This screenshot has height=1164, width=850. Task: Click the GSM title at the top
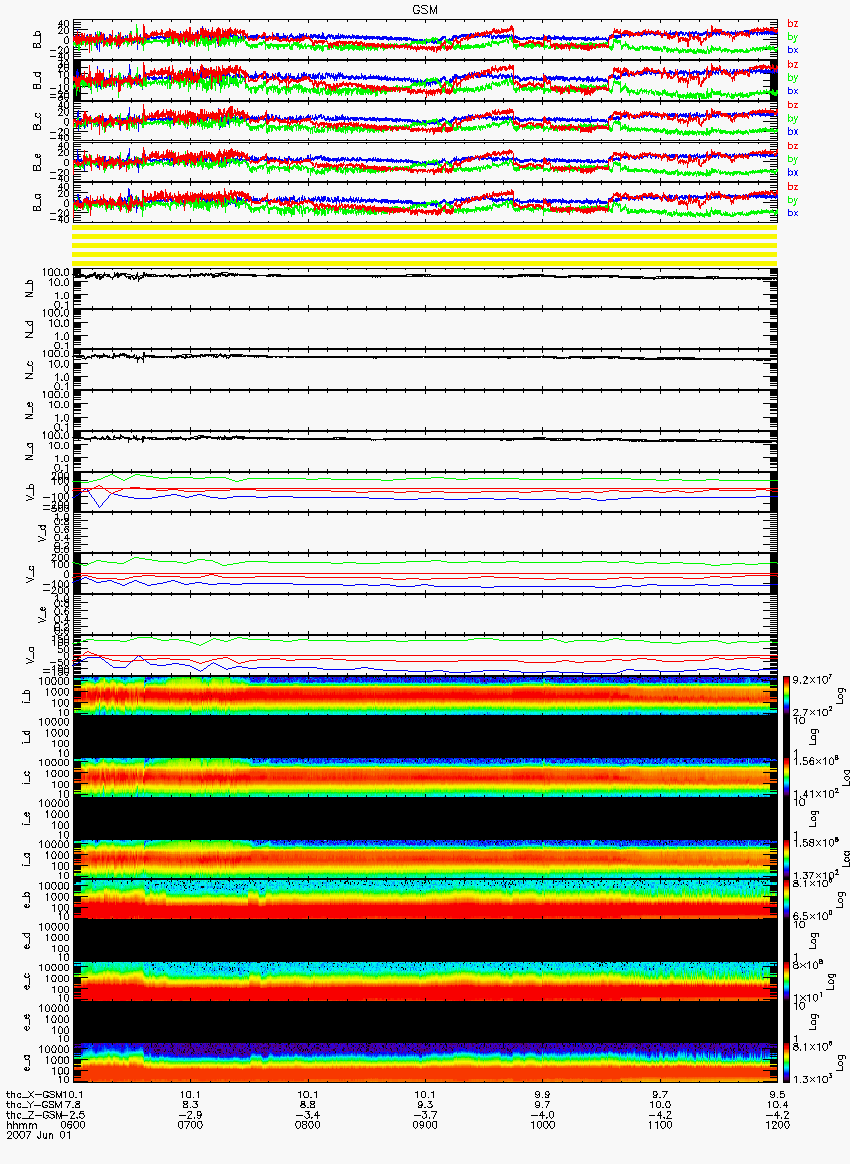coord(425,10)
